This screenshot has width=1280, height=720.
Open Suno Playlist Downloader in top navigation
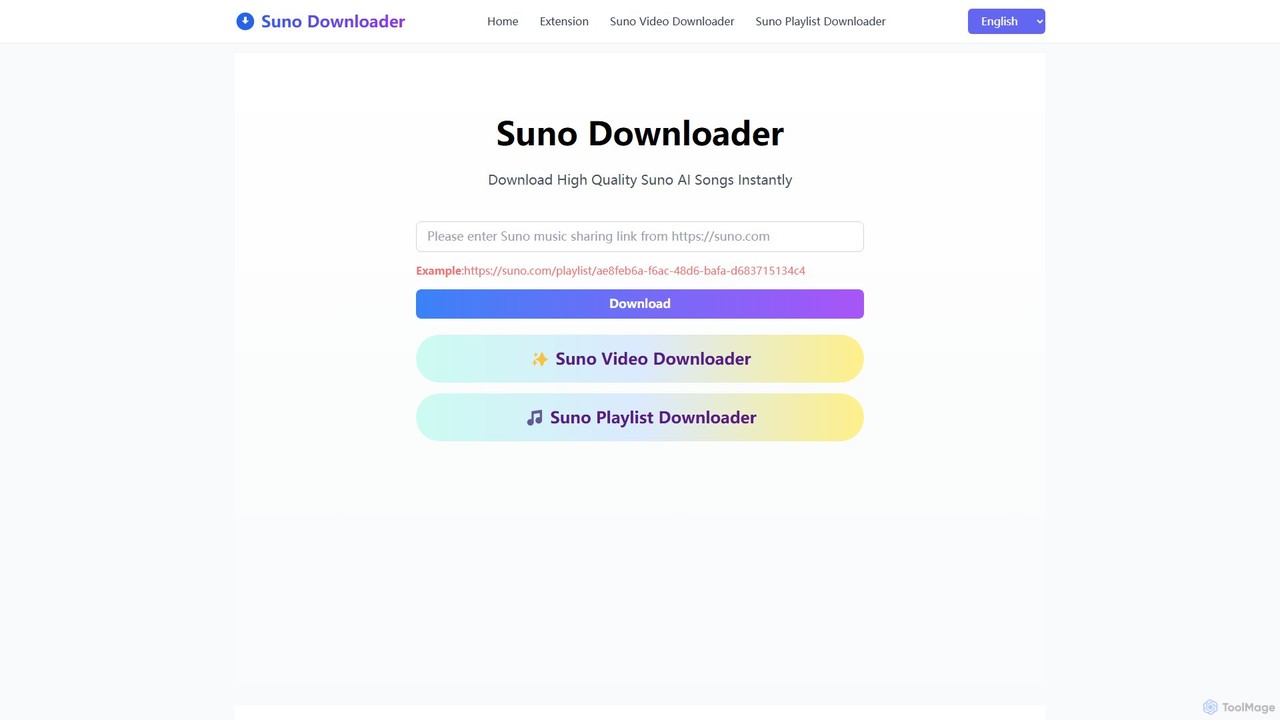click(820, 21)
